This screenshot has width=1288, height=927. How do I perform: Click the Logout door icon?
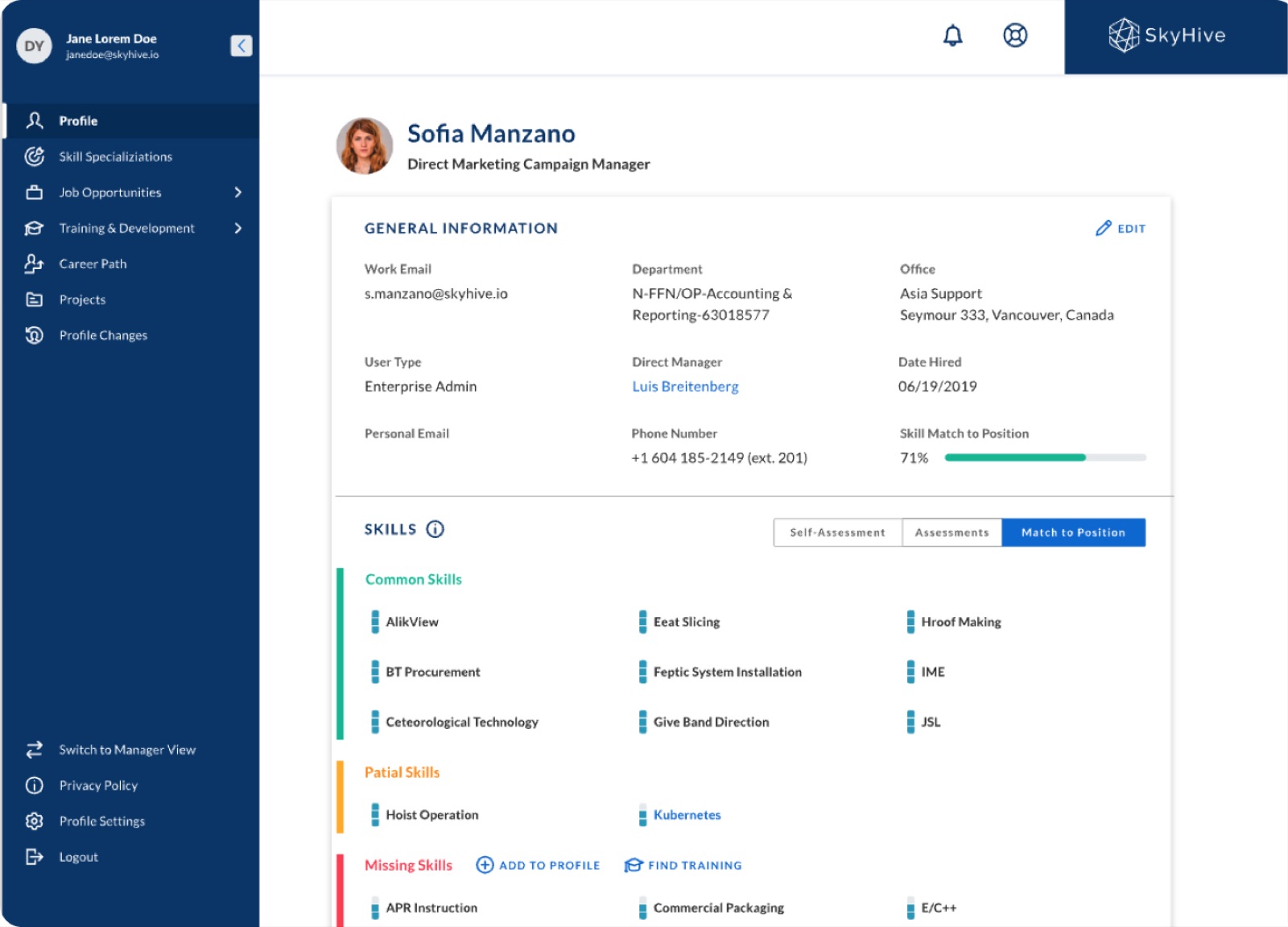point(34,857)
